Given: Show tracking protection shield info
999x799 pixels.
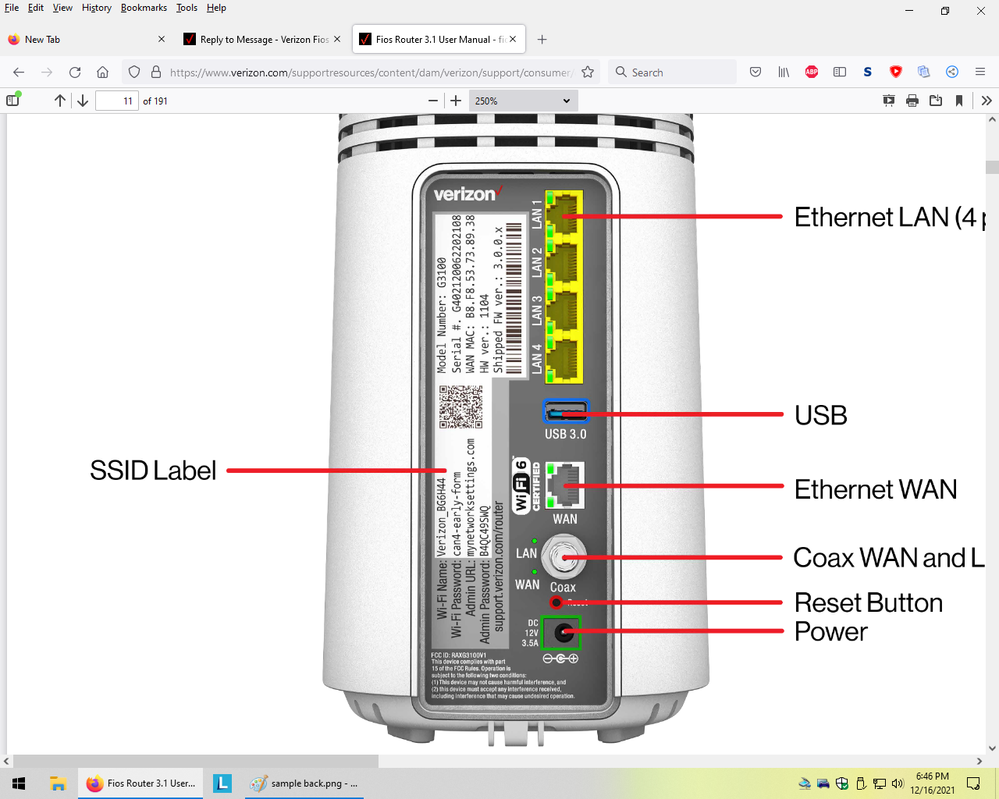Looking at the screenshot, I should pyautogui.click(x=134, y=72).
